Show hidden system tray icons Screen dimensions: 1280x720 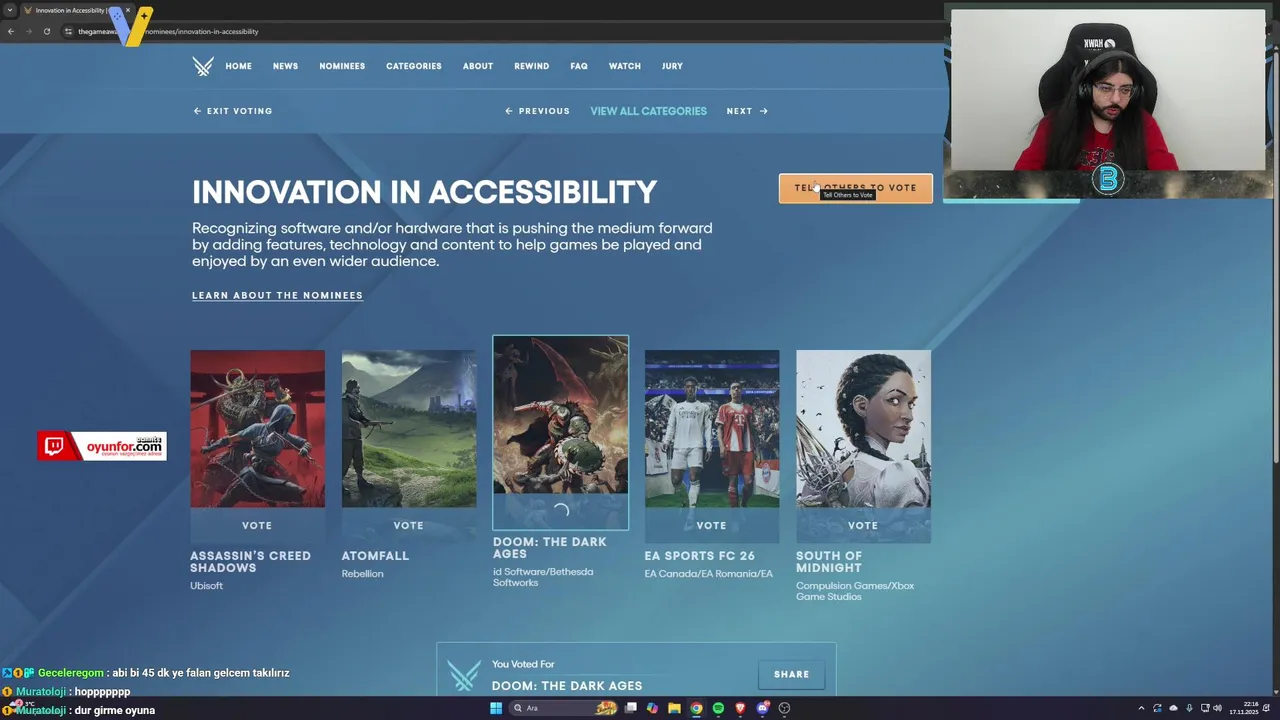(1141, 708)
